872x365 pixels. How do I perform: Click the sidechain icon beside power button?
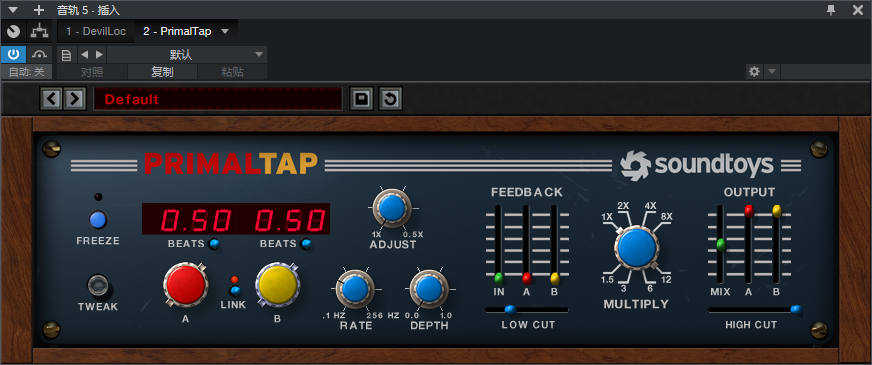click(39, 55)
